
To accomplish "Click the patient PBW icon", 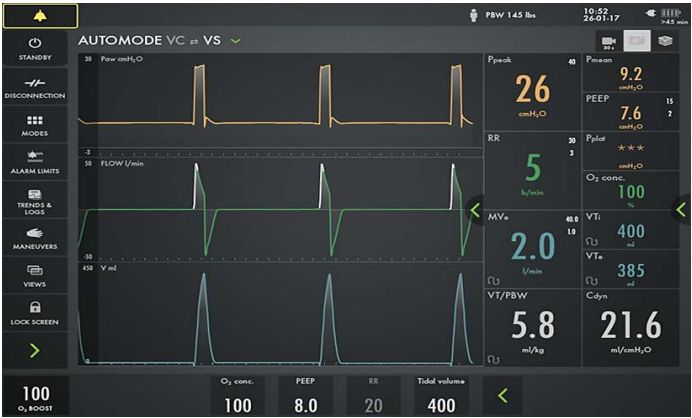I will (474, 15).
